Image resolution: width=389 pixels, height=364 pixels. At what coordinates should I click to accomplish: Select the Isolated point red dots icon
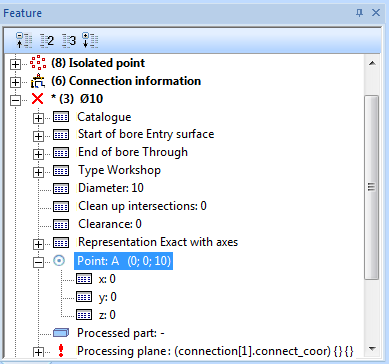(x=38, y=63)
